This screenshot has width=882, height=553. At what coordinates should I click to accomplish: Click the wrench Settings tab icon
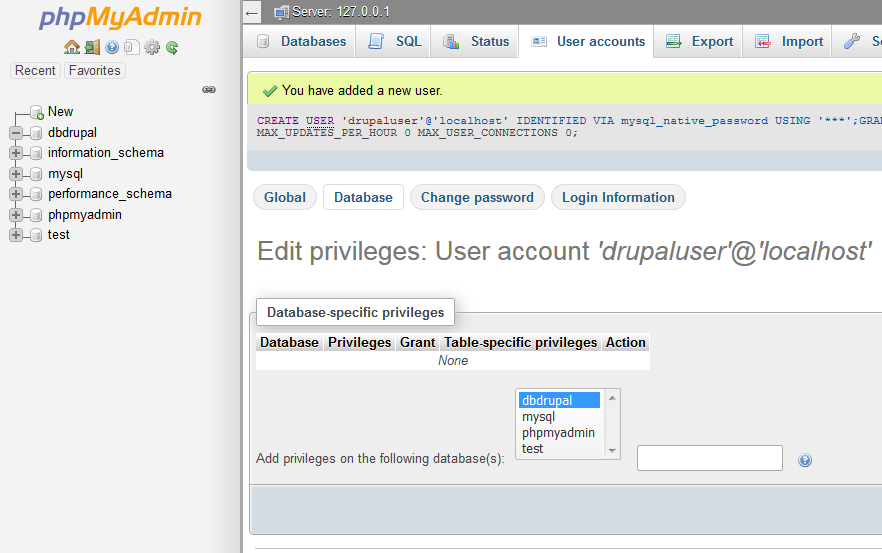(x=852, y=41)
